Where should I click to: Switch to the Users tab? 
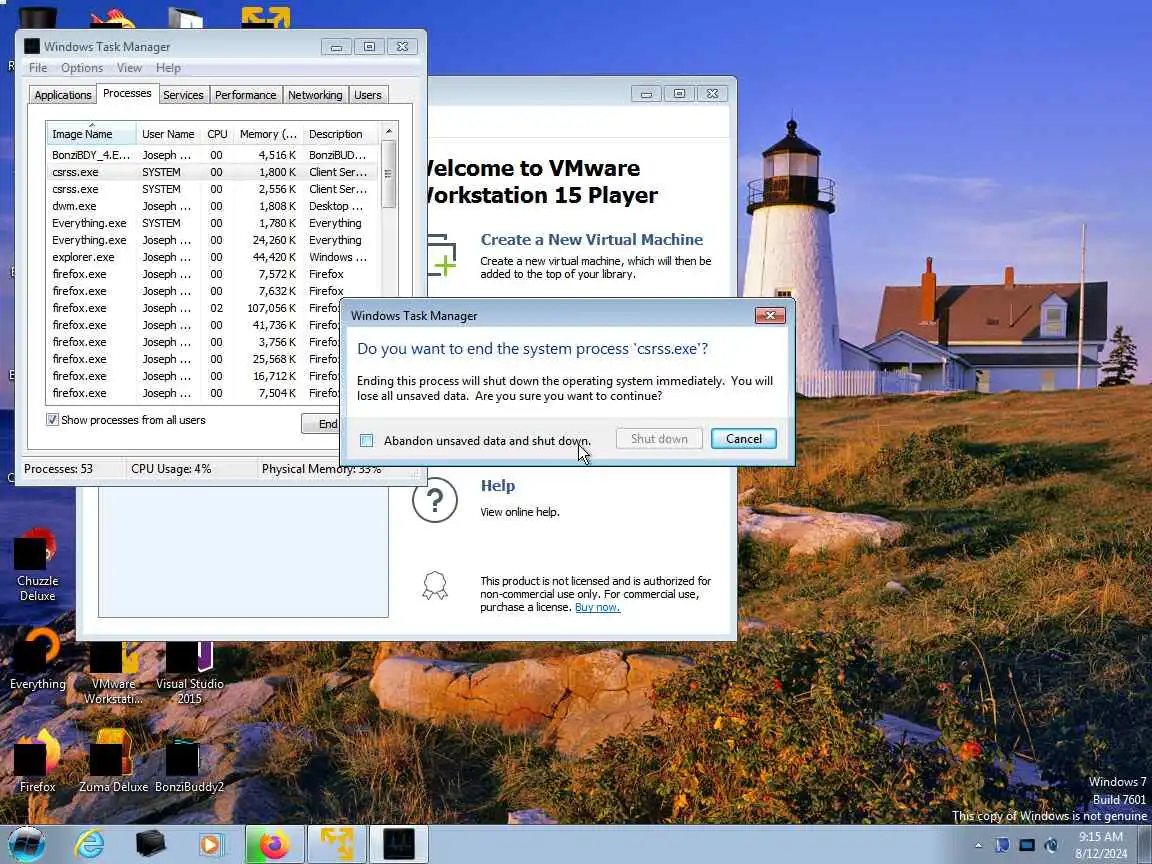(x=367, y=95)
